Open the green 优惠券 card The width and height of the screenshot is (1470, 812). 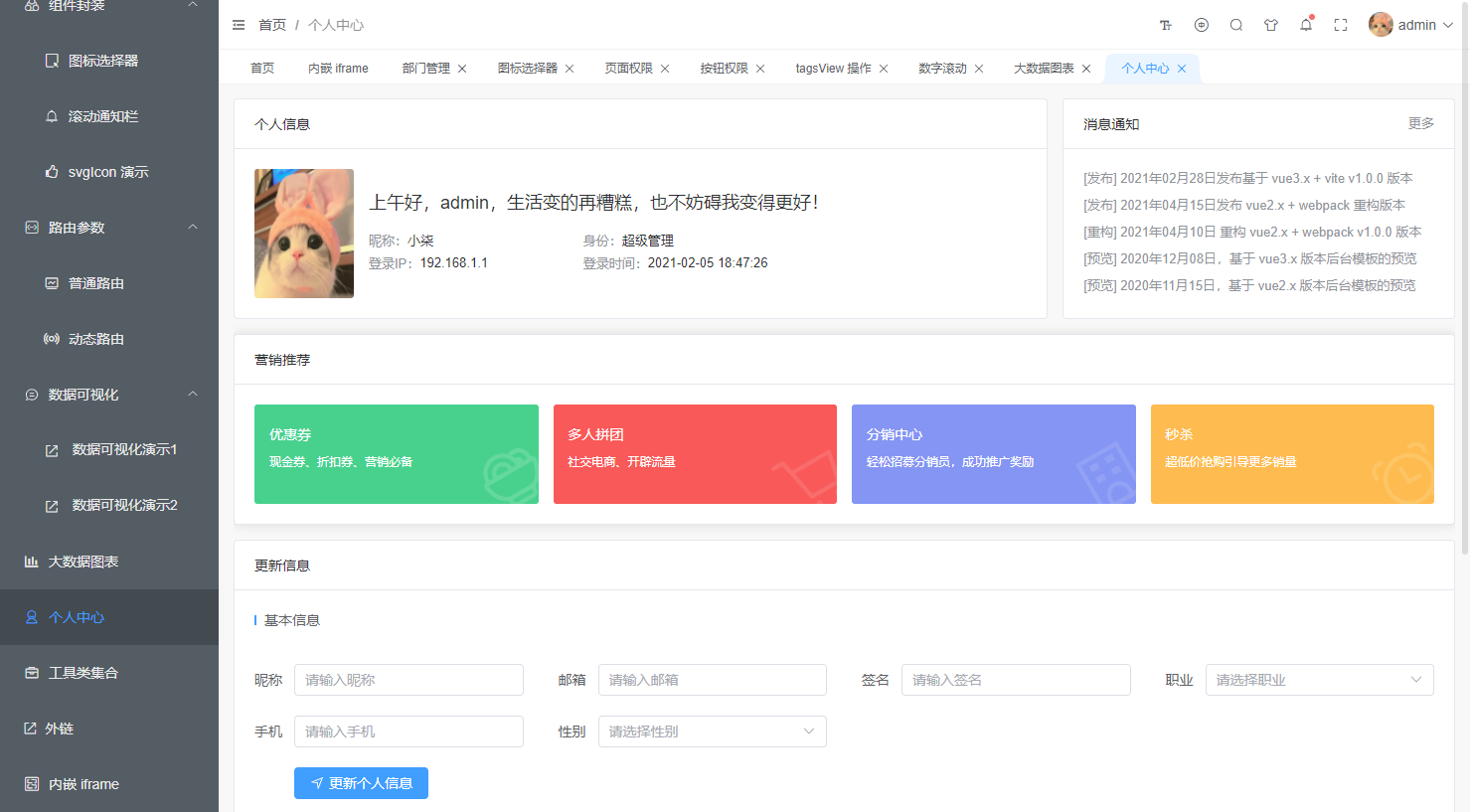(x=397, y=454)
